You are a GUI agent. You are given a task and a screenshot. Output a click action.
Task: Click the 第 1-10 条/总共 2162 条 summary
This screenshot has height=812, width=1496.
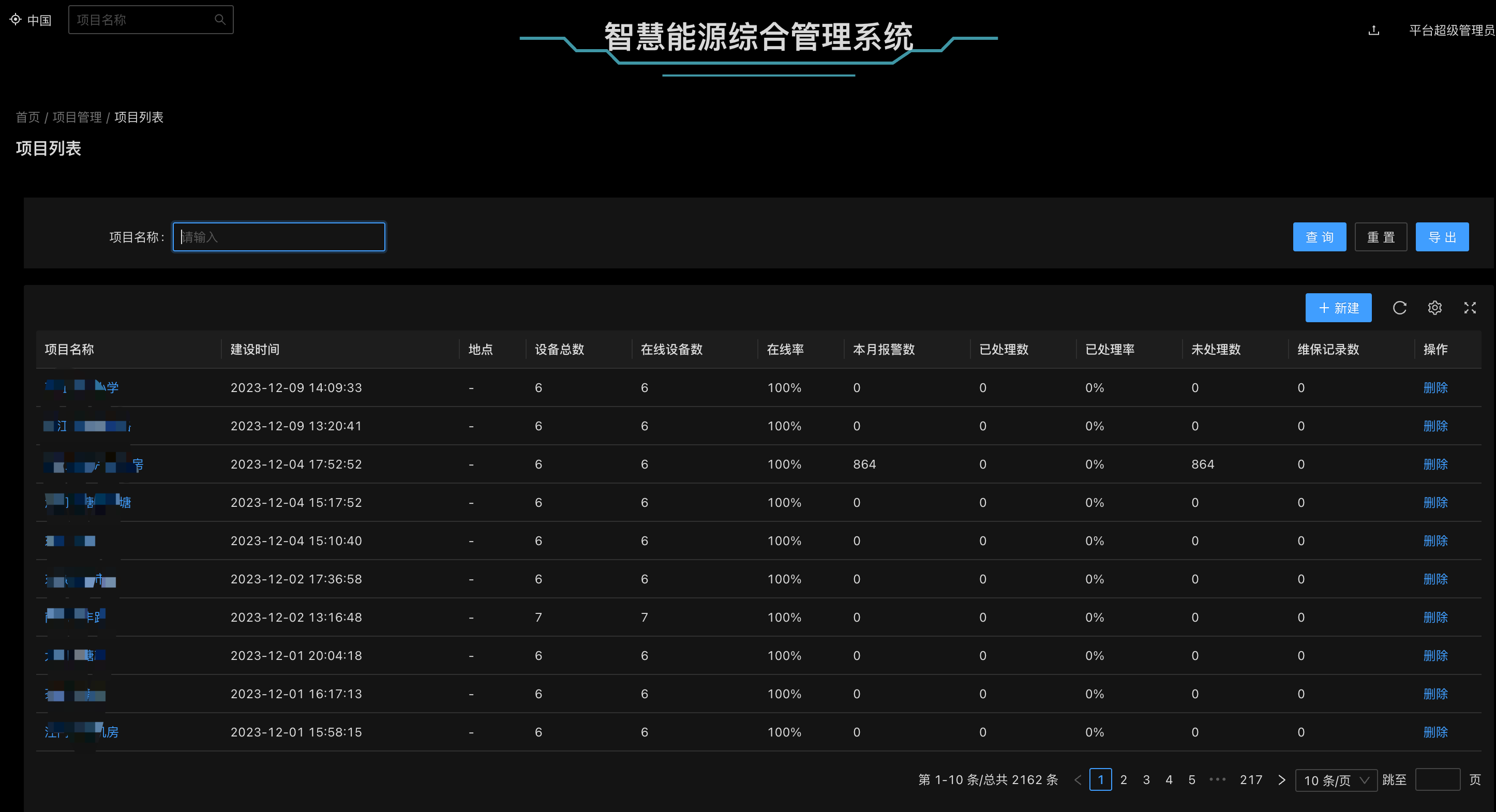988,779
